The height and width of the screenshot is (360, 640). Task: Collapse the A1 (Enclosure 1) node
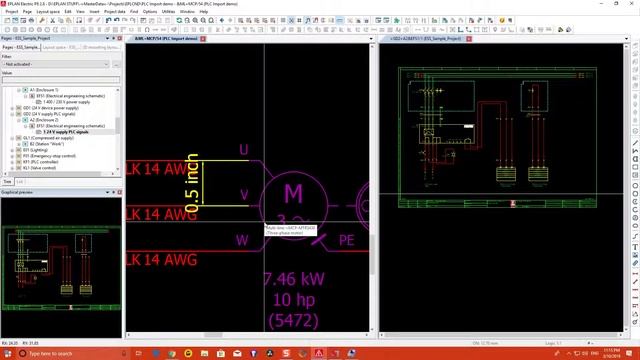click(x=18, y=90)
